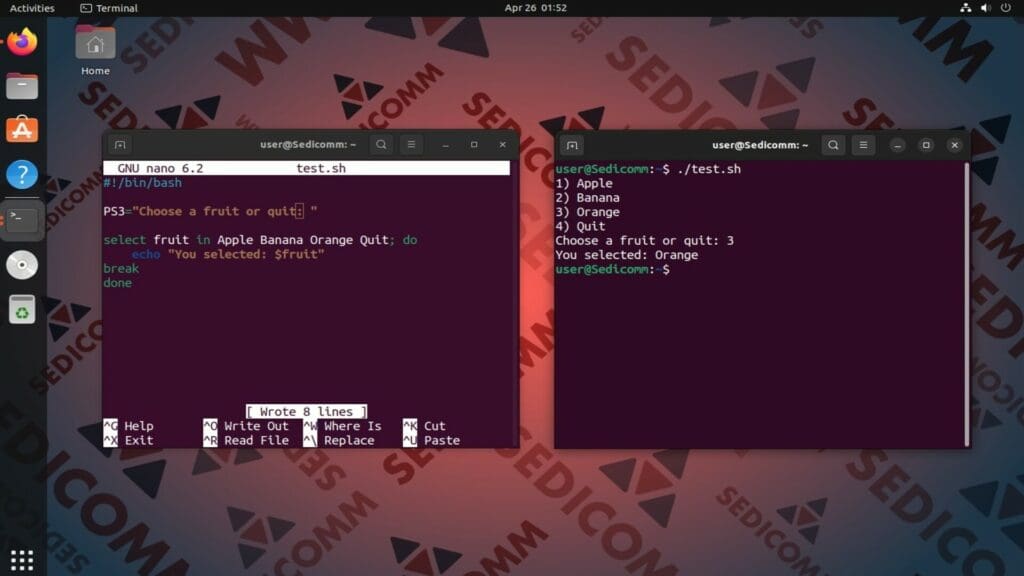Click the '#!/bin/bash' line in nano
The width and height of the screenshot is (1024, 576).
click(x=142, y=183)
